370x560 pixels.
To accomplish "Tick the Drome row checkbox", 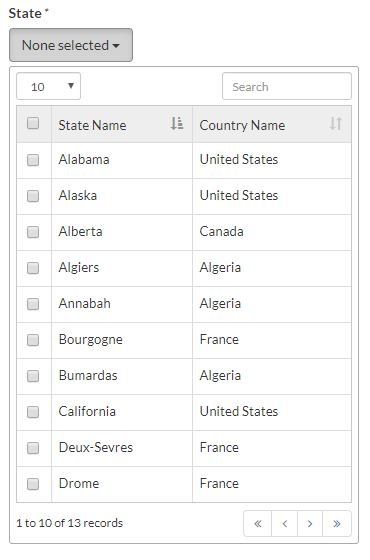I will 33,484.
